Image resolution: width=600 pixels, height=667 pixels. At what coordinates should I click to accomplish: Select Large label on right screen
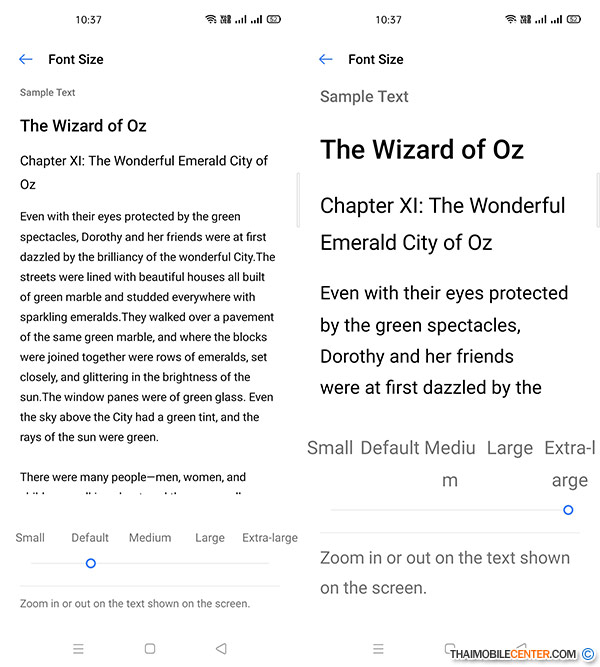(x=510, y=449)
